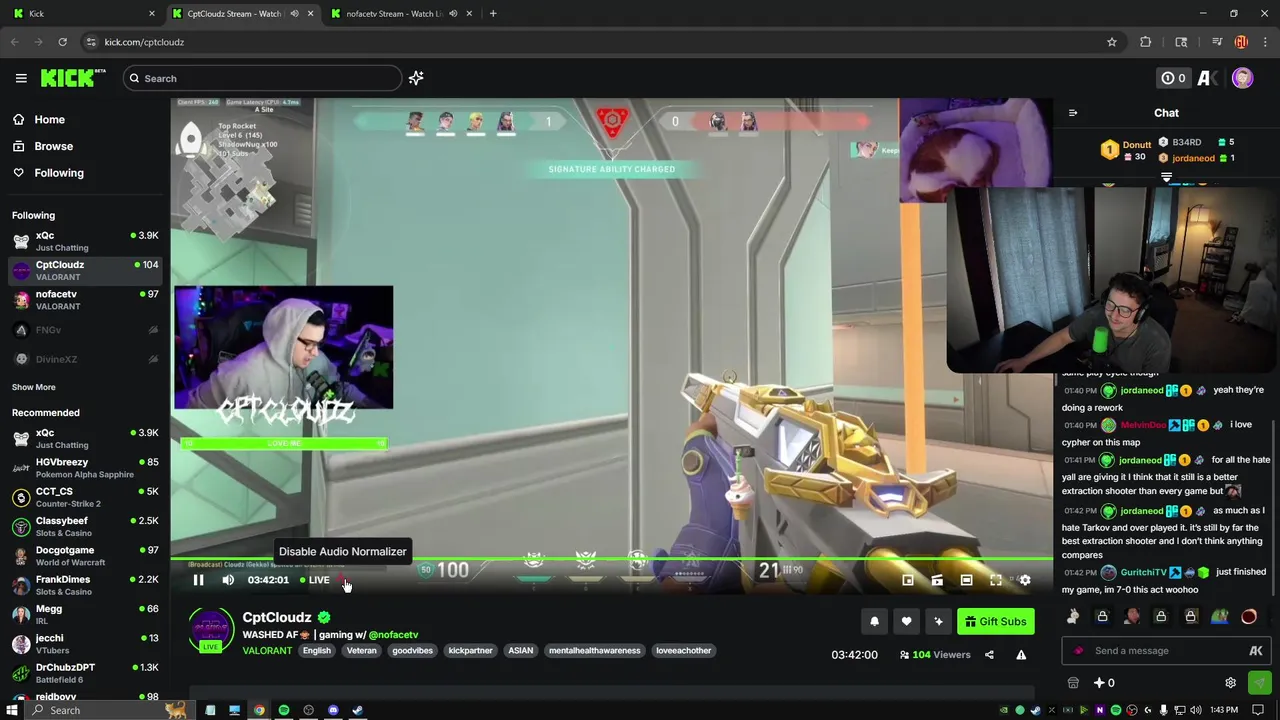1280x720 pixels.
Task: Reload the page
Action: coord(62,42)
